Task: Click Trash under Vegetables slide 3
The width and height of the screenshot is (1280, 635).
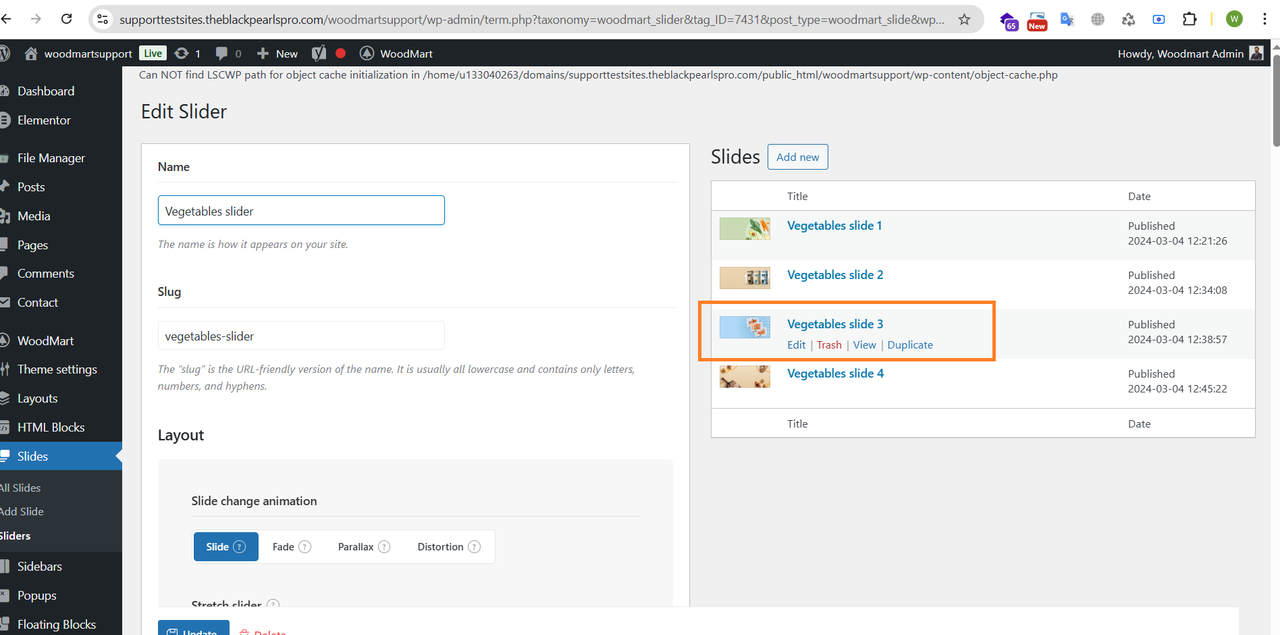Action: [x=829, y=345]
